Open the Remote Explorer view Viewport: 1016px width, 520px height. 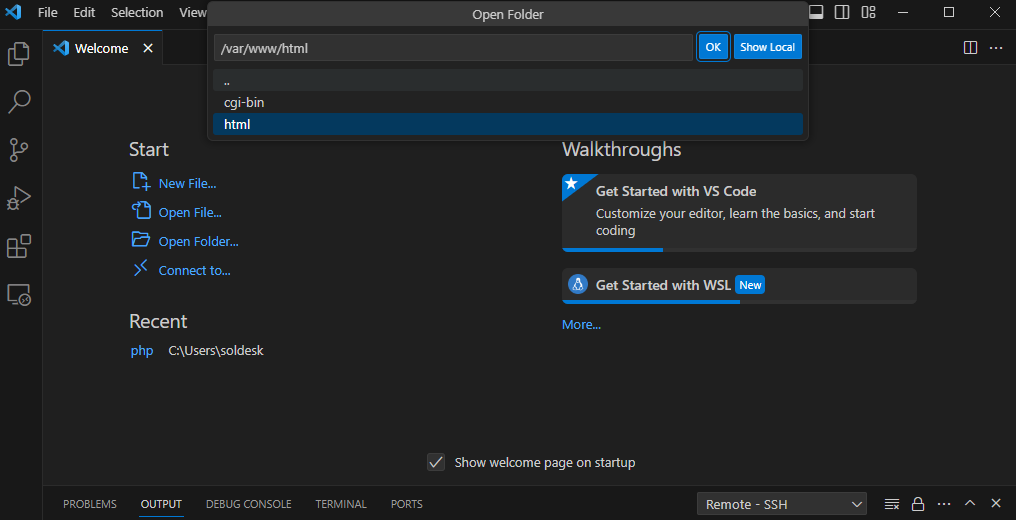click(x=19, y=295)
